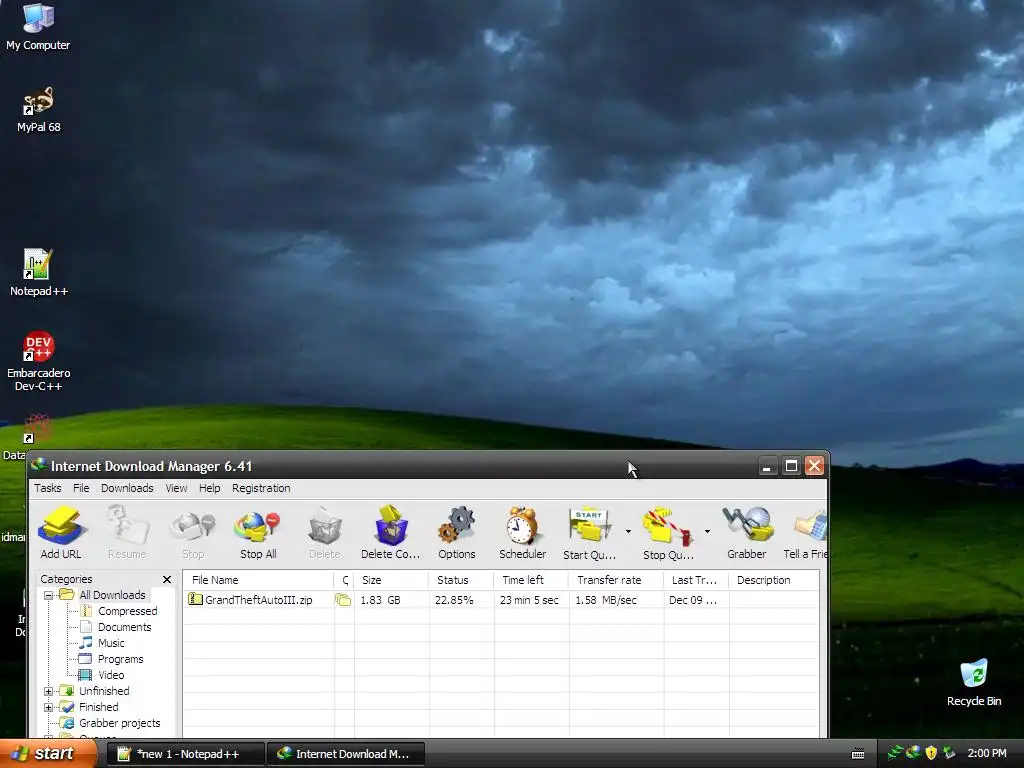
Task: Click the Resume toolbar icon
Action: click(x=127, y=526)
